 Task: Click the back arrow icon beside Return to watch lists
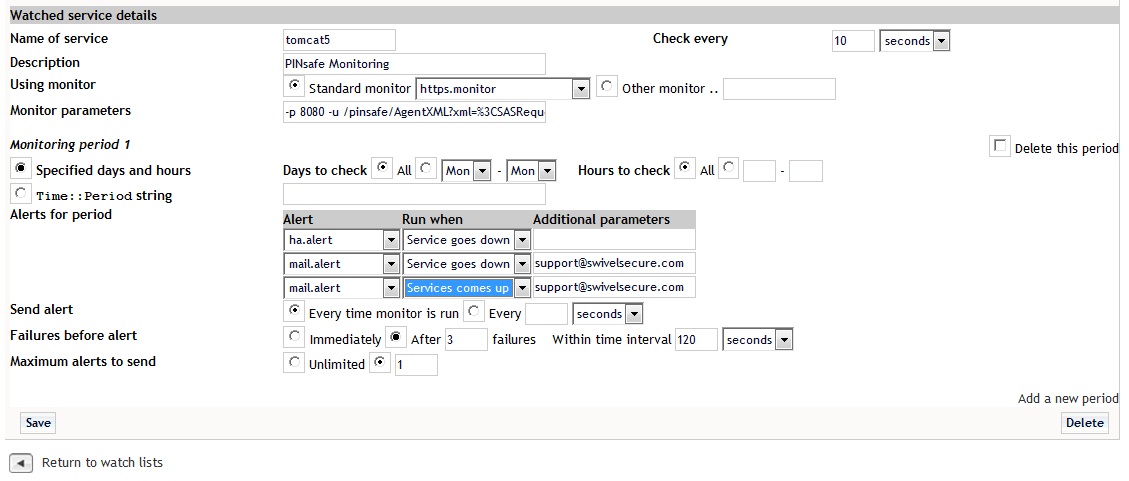[22, 463]
